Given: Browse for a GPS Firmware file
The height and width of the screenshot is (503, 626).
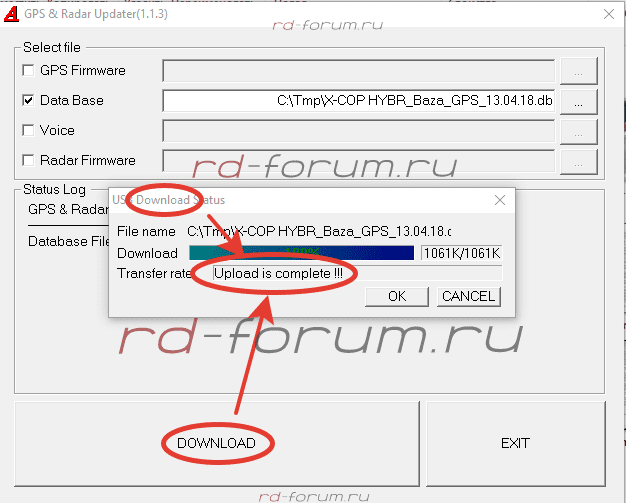Looking at the screenshot, I should pos(578,71).
